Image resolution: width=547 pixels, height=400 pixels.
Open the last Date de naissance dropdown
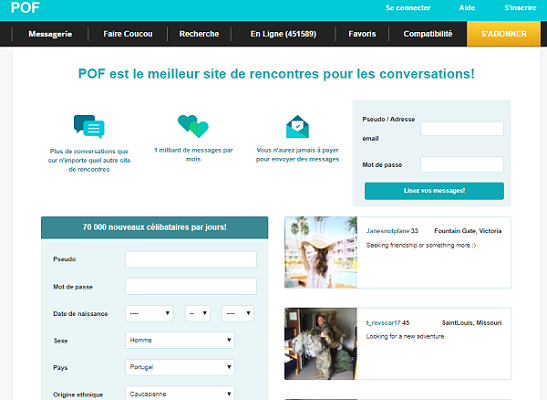238,313
